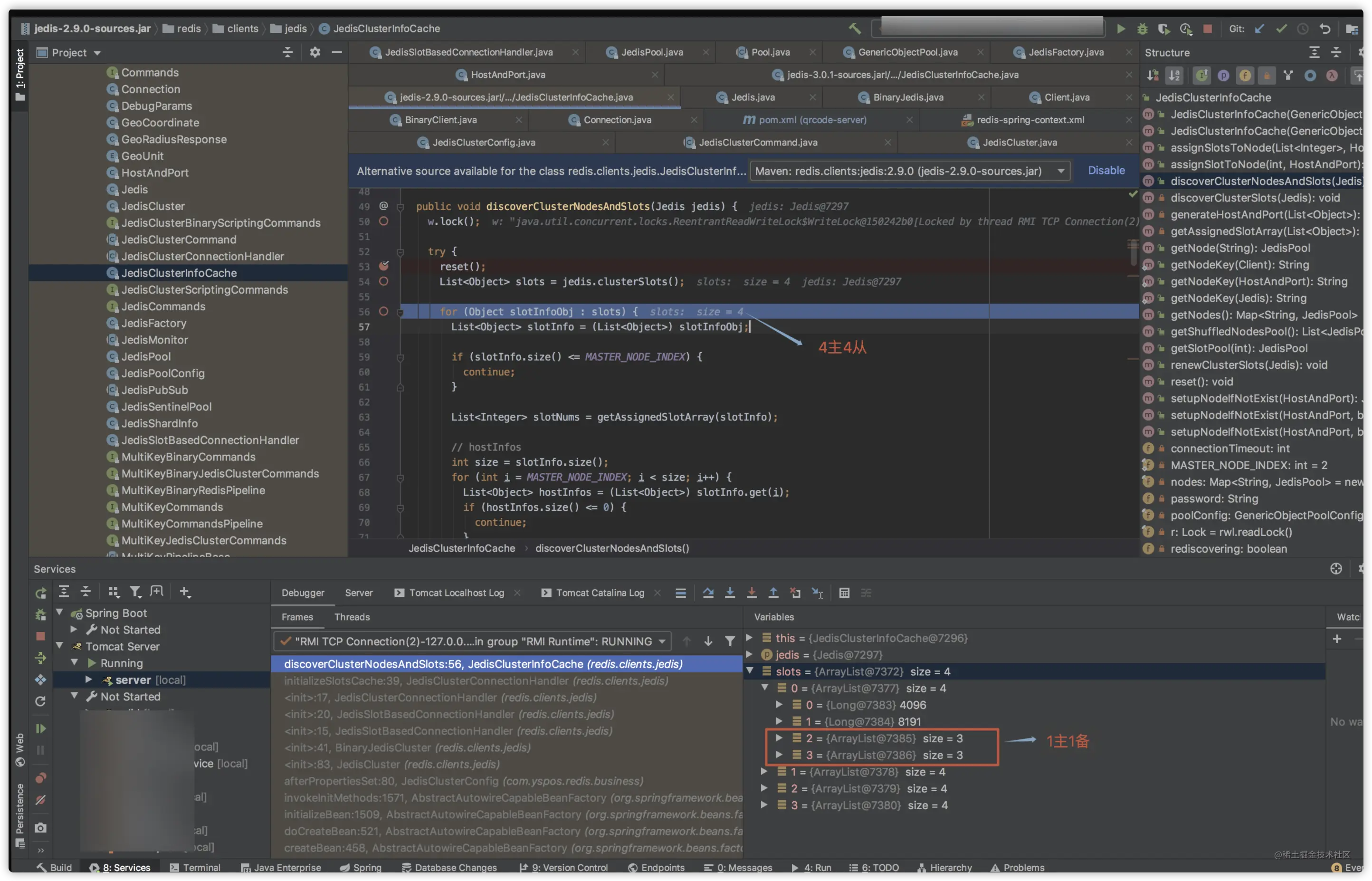Screen dimensions: 1372x881
Task: Select JedisPool in project tree
Action: (x=146, y=356)
